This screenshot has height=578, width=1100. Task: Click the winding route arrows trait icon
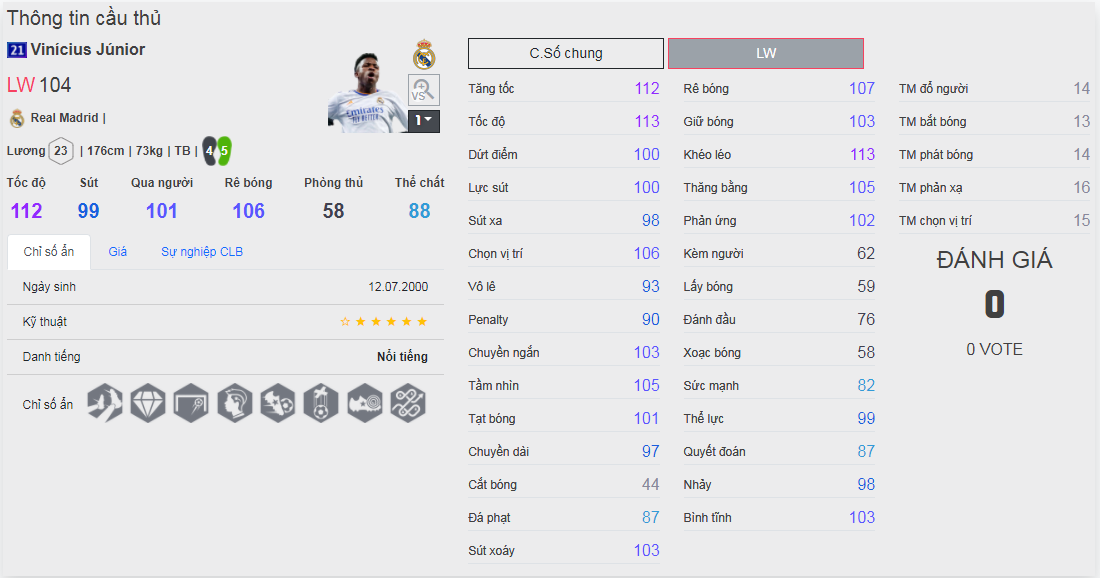point(408,402)
